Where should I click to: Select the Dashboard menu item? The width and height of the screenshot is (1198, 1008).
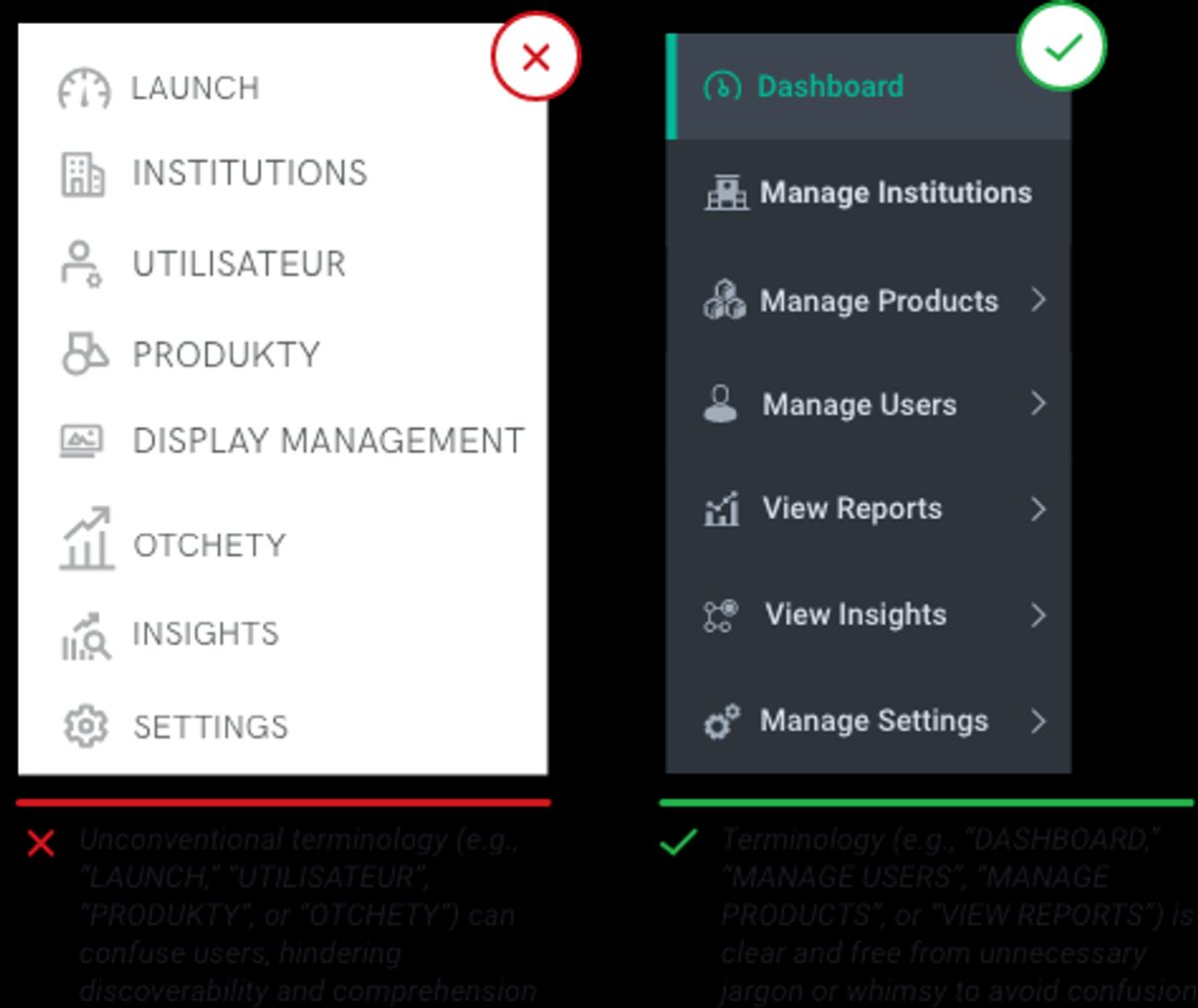pyautogui.click(x=830, y=87)
